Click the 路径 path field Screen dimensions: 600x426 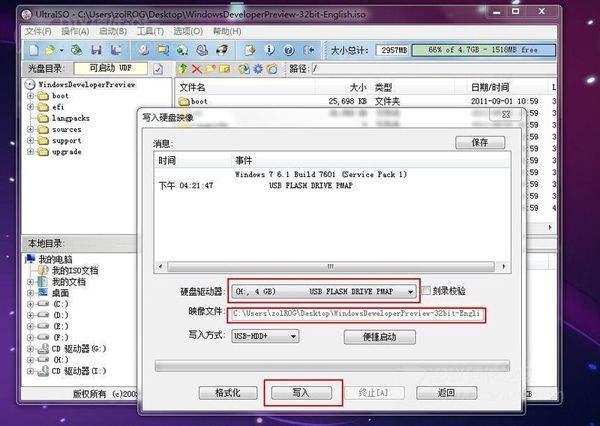point(434,69)
